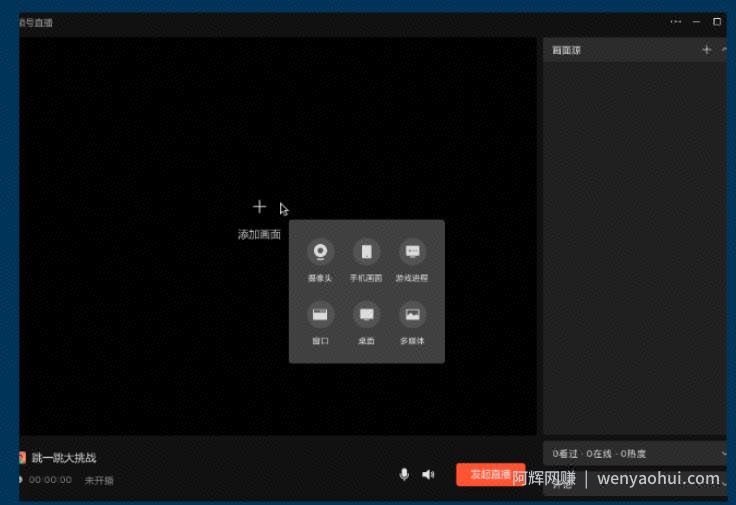
Task: Toggle the speaker audio
Action: click(x=428, y=474)
